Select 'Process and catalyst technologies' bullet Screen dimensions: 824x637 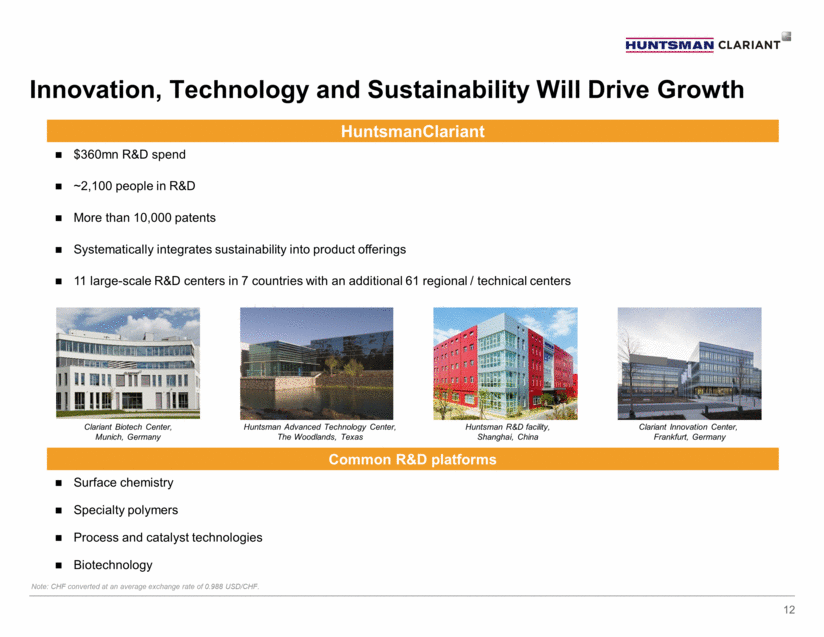click(x=168, y=538)
